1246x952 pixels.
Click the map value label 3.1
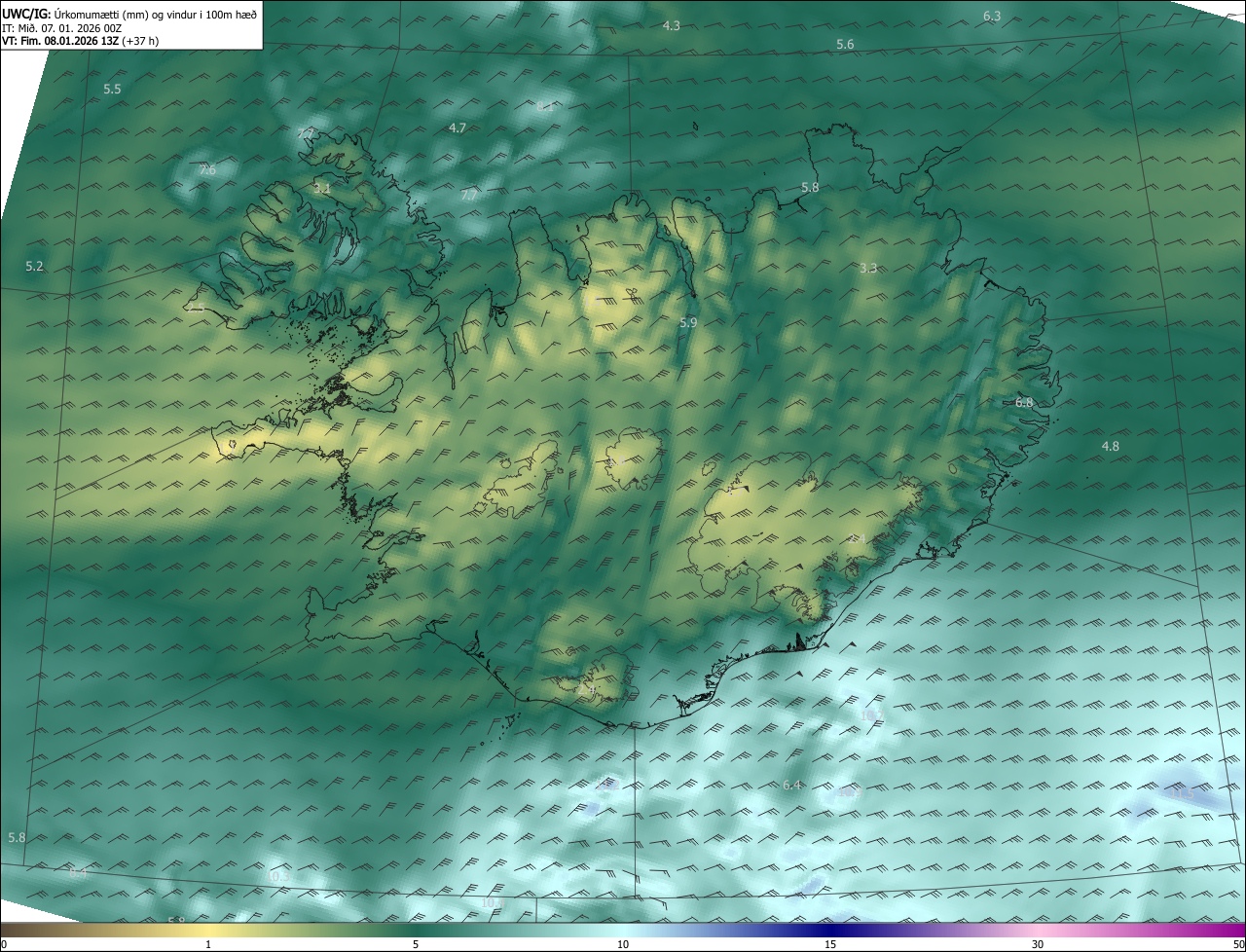click(x=322, y=188)
